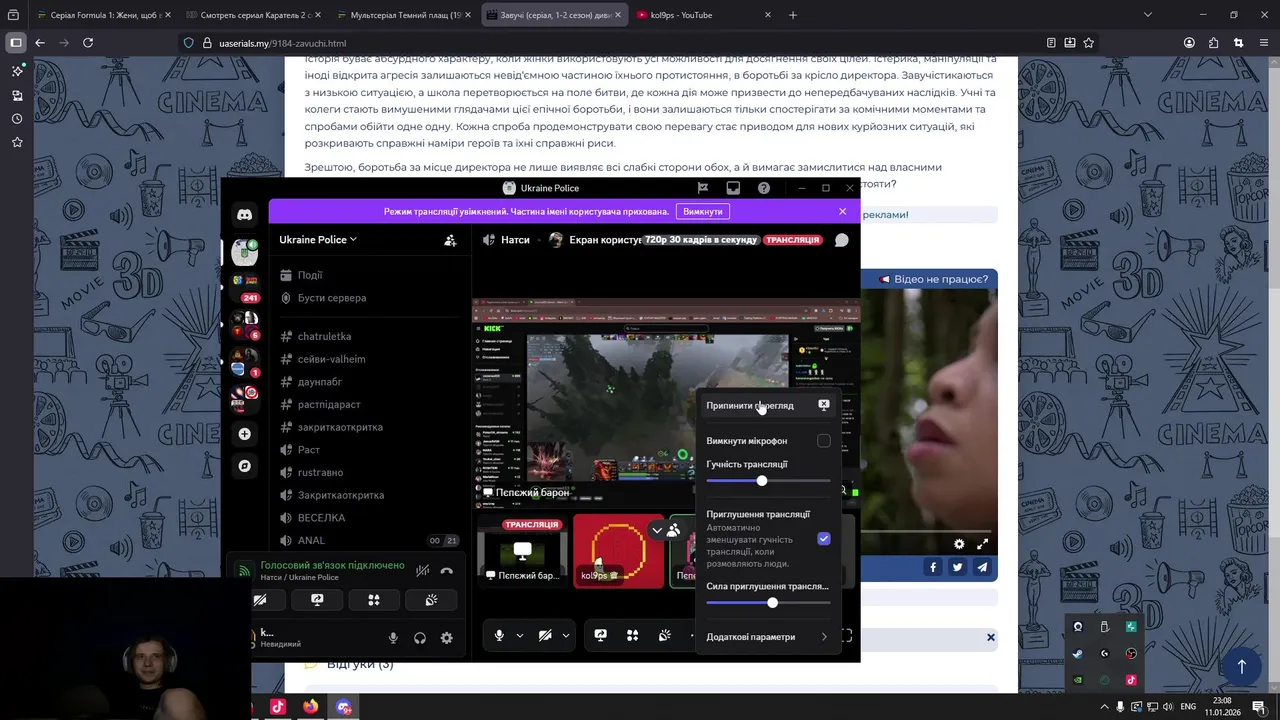Click Відео не працює? button on webpage
Image resolution: width=1280 pixels, height=720 pixels.
934,279
